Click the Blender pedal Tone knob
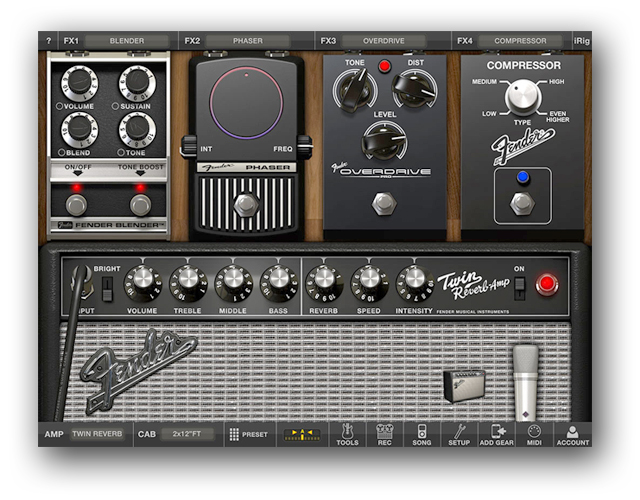Screen dimensions: 640x500 click(137, 129)
